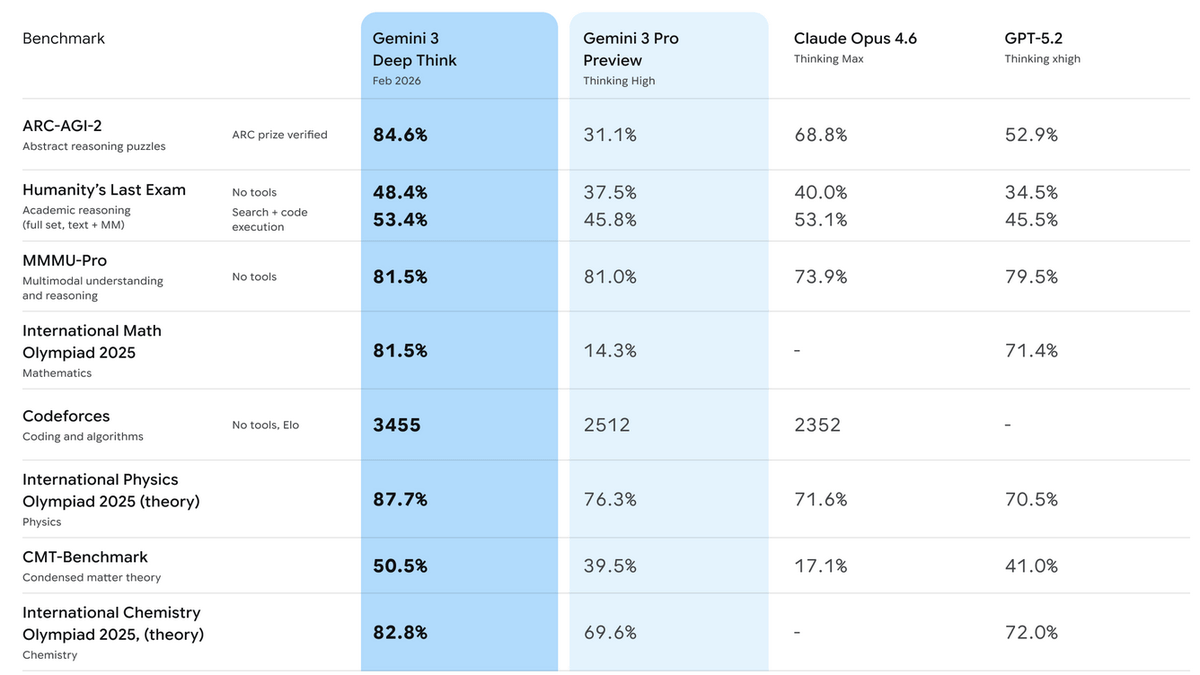
Task: Click the Humanity's Last Exam row title
Action: (104, 190)
